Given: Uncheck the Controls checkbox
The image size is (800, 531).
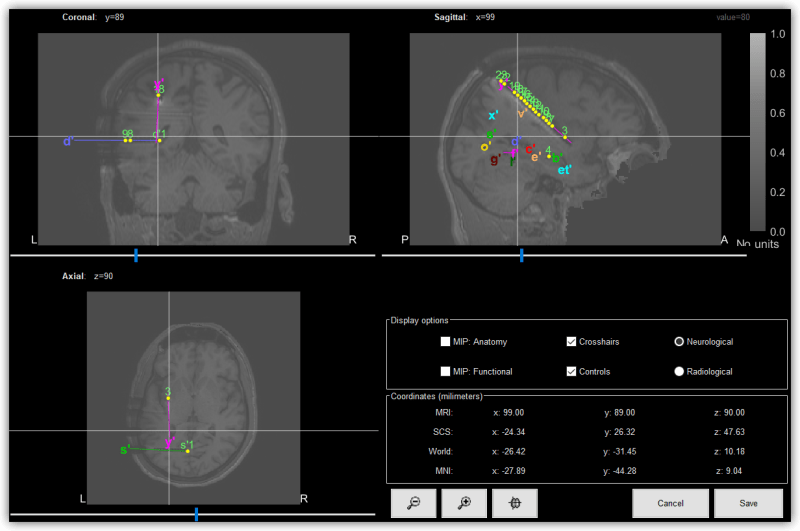Looking at the screenshot, I should coord(571,371).
